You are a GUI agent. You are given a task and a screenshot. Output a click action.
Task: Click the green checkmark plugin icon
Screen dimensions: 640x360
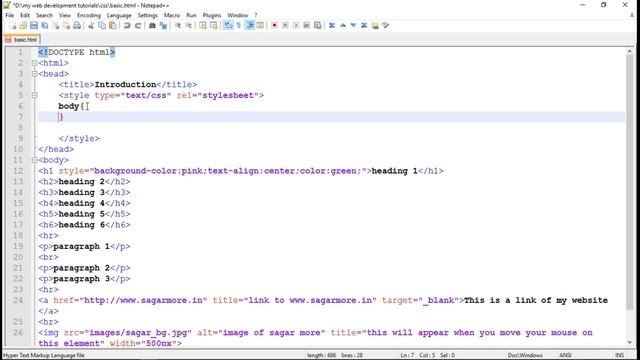point(386,26)
